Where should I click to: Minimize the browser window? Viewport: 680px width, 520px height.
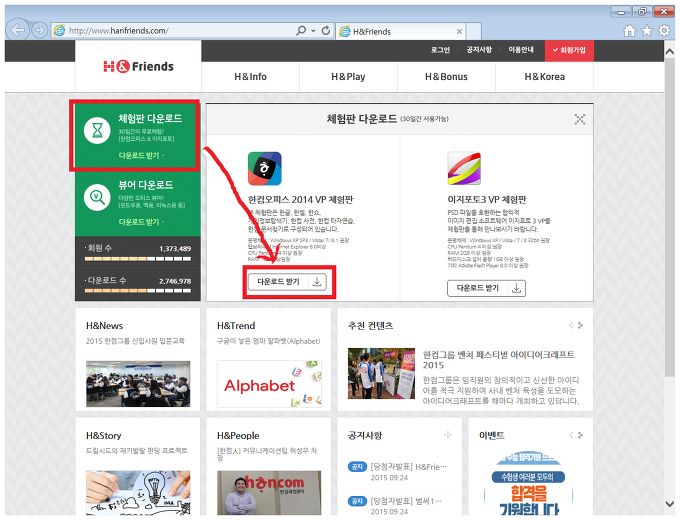[621, 12]
